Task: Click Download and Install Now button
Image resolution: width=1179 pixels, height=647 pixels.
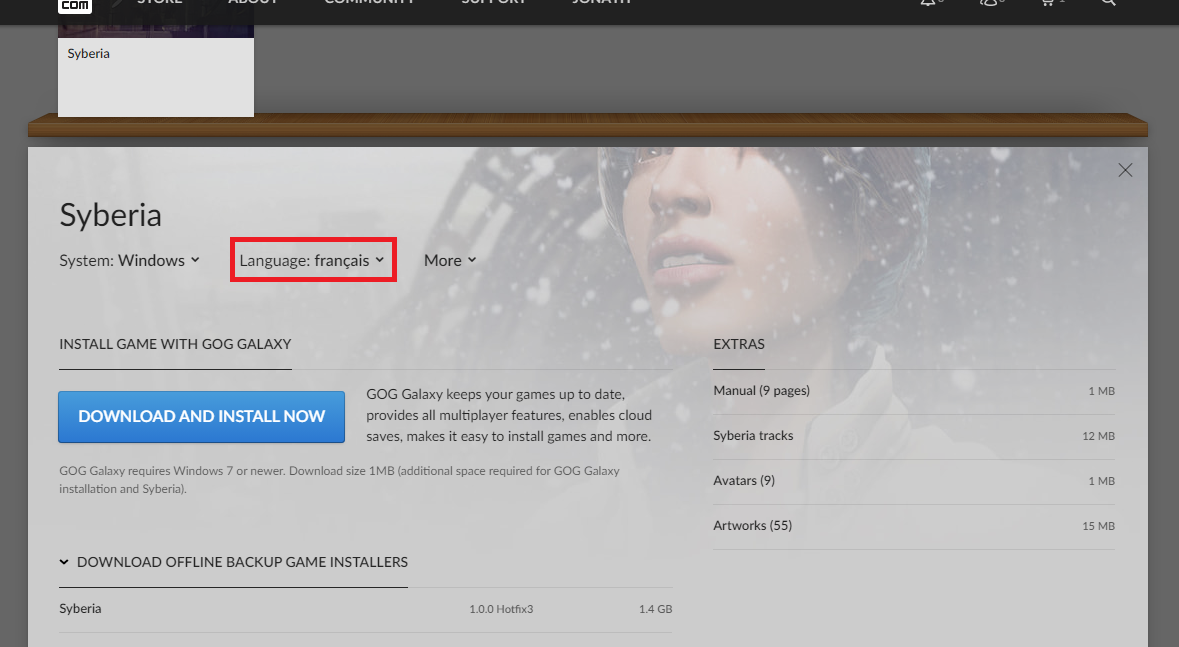Action: point(202,416)
